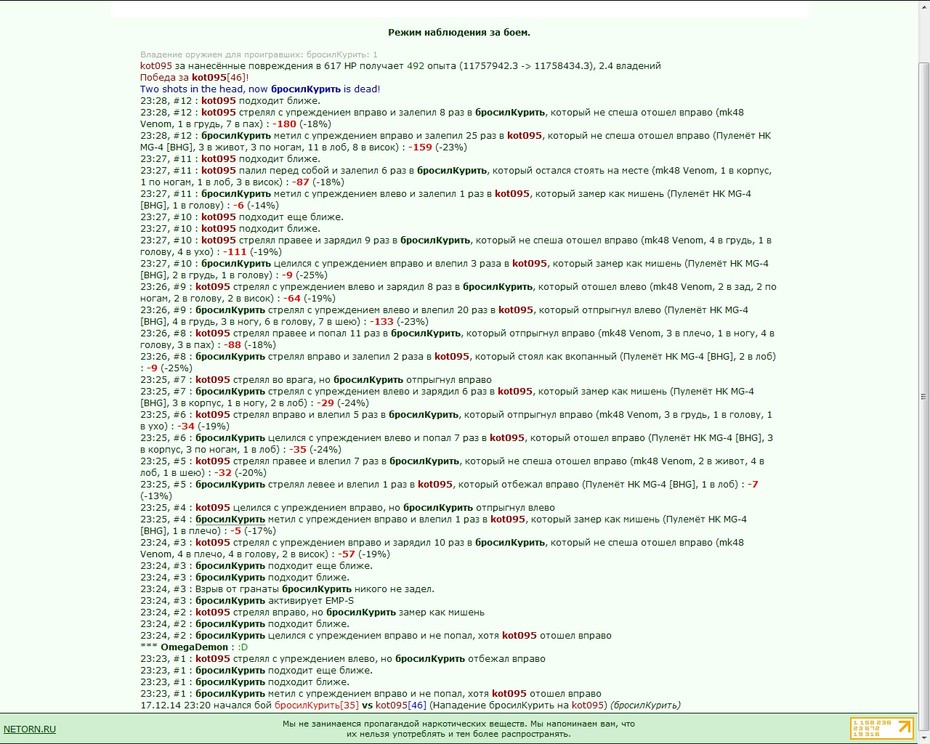Open бросилКурить in "активирует EMP-S" row
The image size is (930, 744).
point(230,601)
